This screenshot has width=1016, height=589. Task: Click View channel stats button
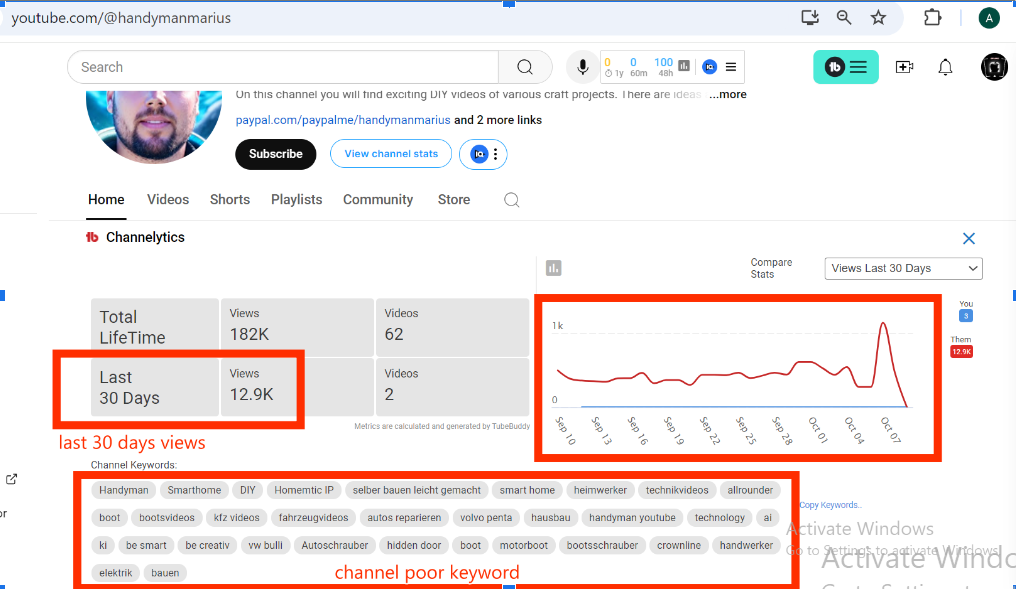click(x=391, y=154)
